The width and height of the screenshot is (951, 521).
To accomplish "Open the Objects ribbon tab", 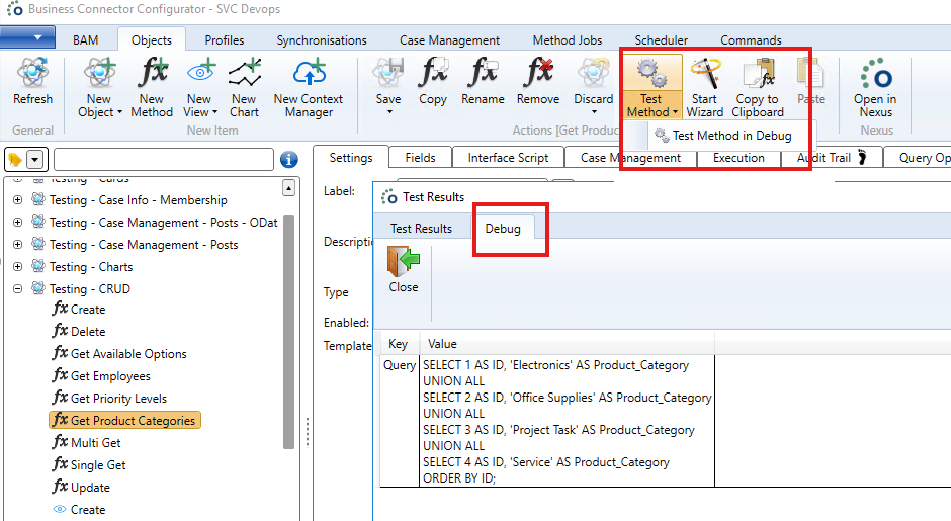I will point(152,40).
